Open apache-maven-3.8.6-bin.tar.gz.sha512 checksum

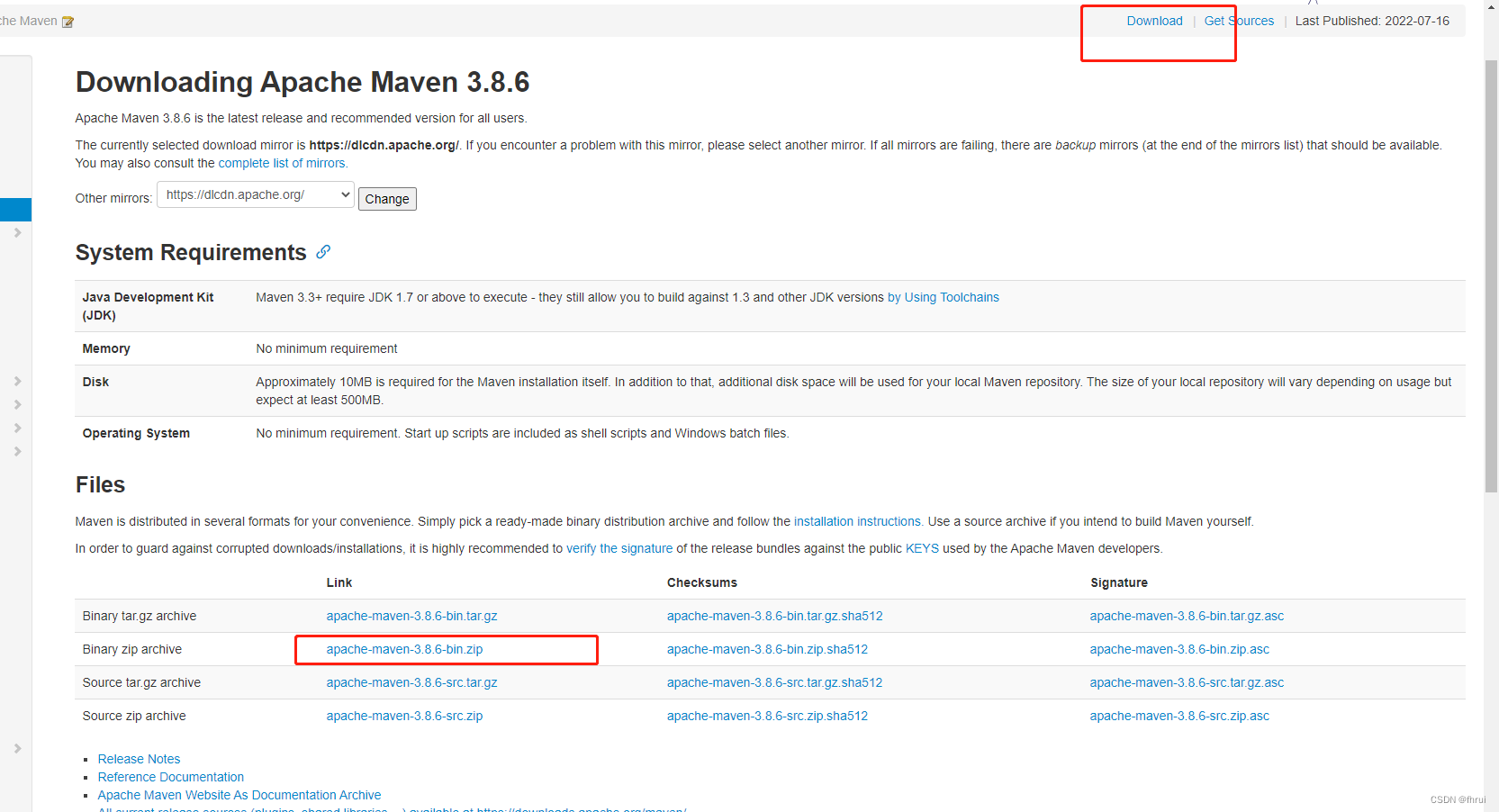(x=774, y=616)
